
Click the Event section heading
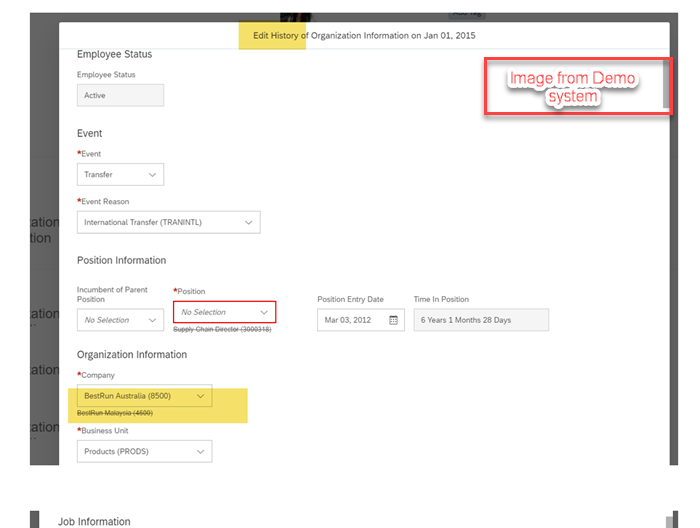[x=89, y=133]
